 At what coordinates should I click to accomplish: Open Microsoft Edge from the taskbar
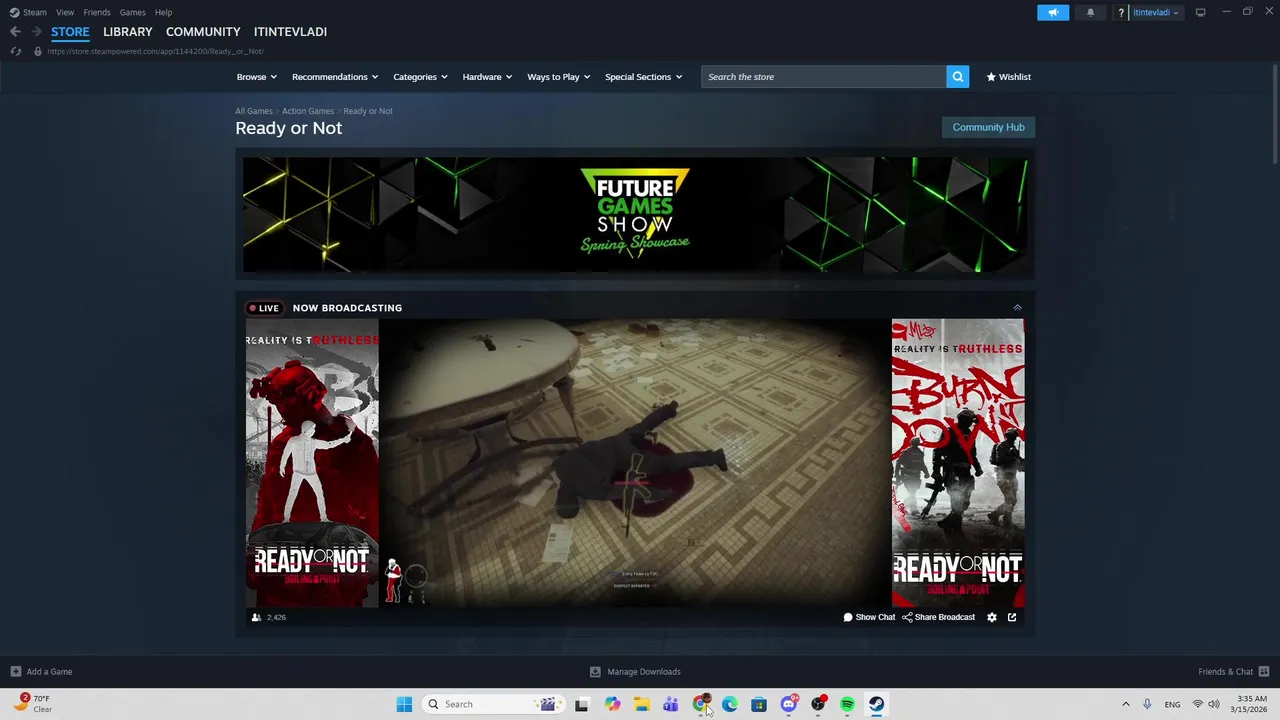tap(730, 704)
